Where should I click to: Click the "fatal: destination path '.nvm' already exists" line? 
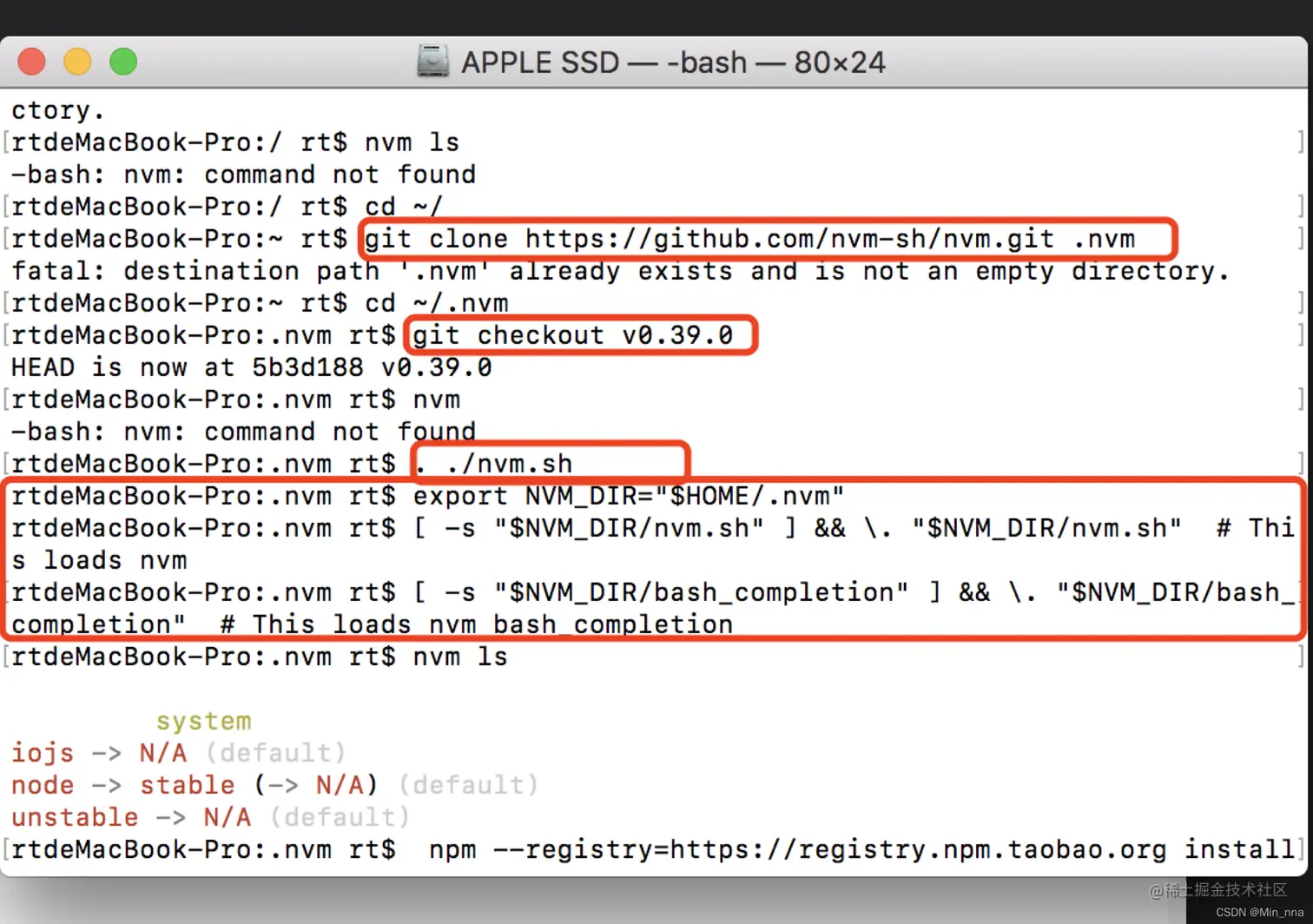620,271
